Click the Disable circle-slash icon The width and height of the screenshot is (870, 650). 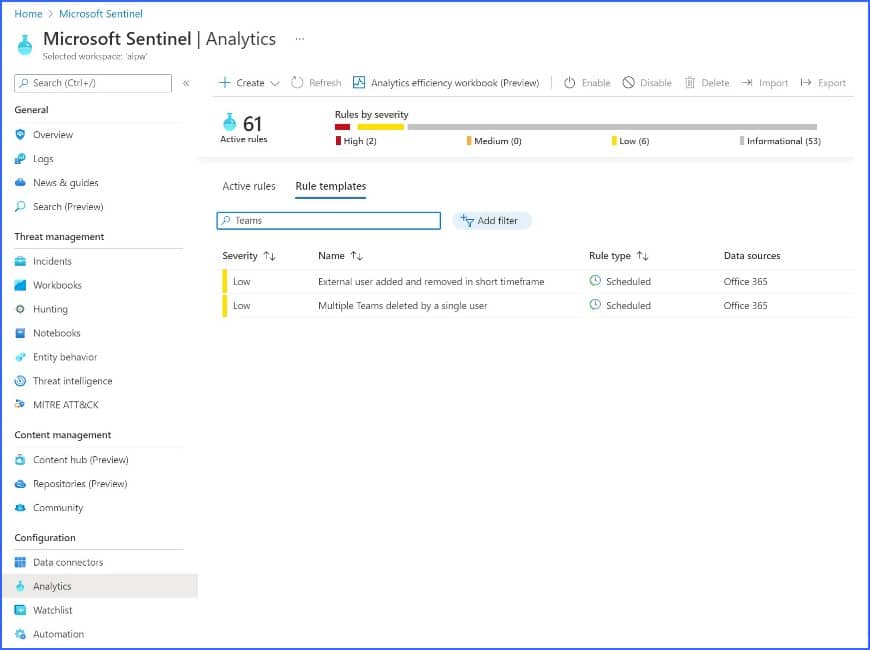(x=628, y=83)
